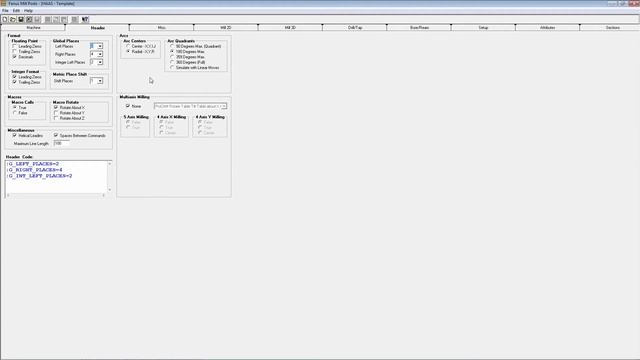The height and width of the screenshot is (360, 640).
Task: Toggle the Multiaxis Milling None checkbox
Action: 128,106
